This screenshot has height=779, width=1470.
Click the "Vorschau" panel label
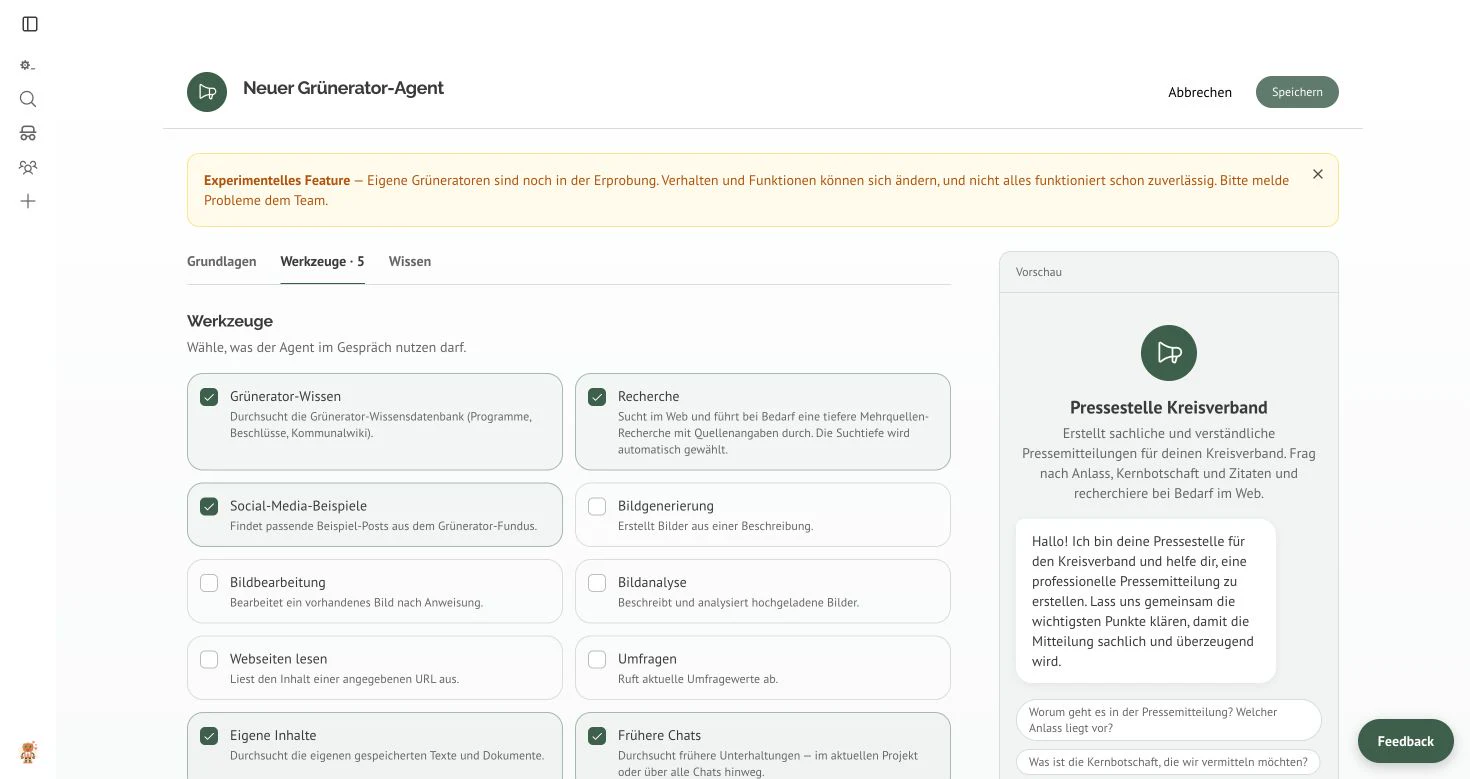point(1039,272)
